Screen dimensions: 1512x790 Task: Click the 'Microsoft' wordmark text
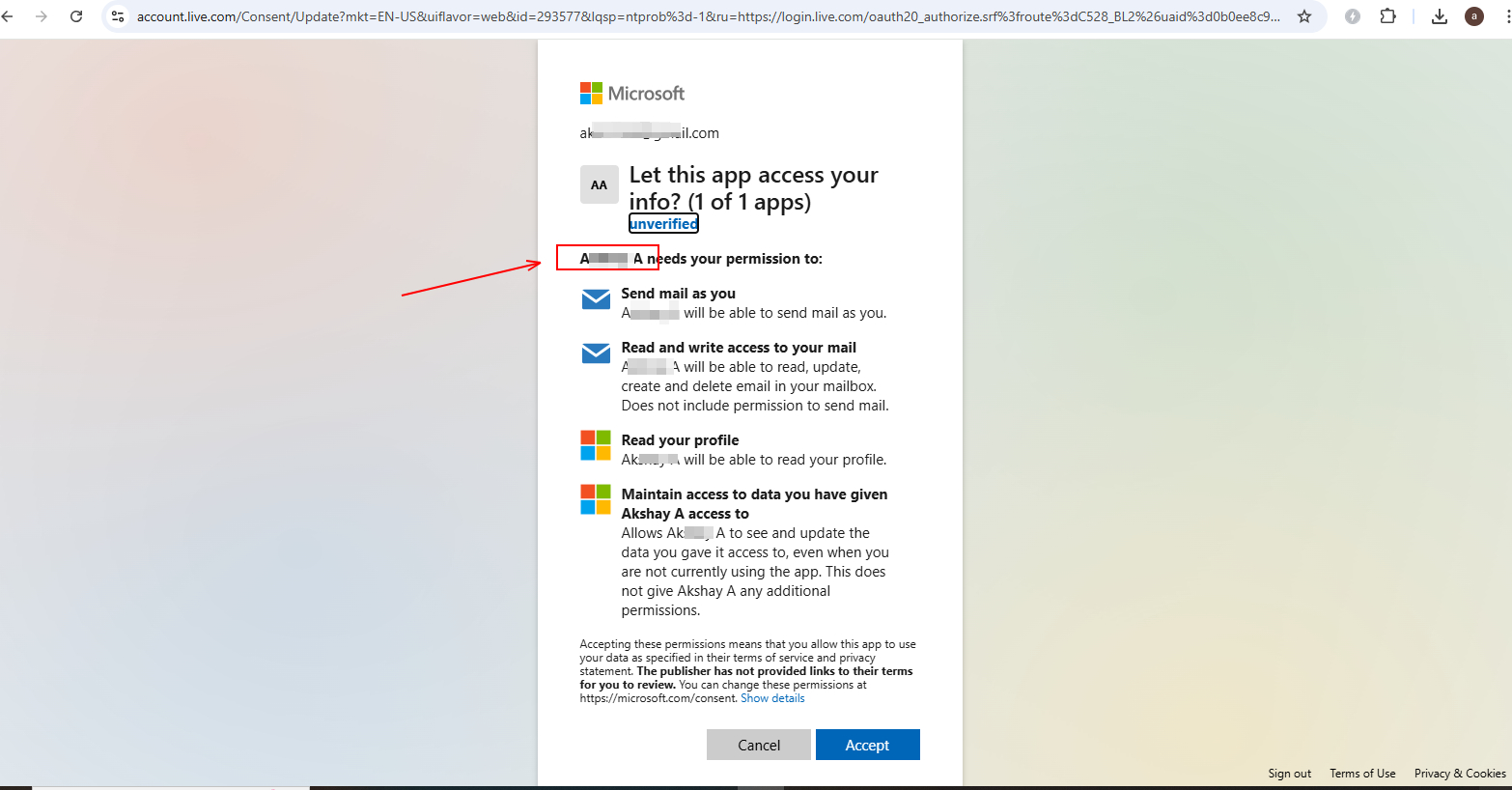pyautogui.click(x=646, y=93)
